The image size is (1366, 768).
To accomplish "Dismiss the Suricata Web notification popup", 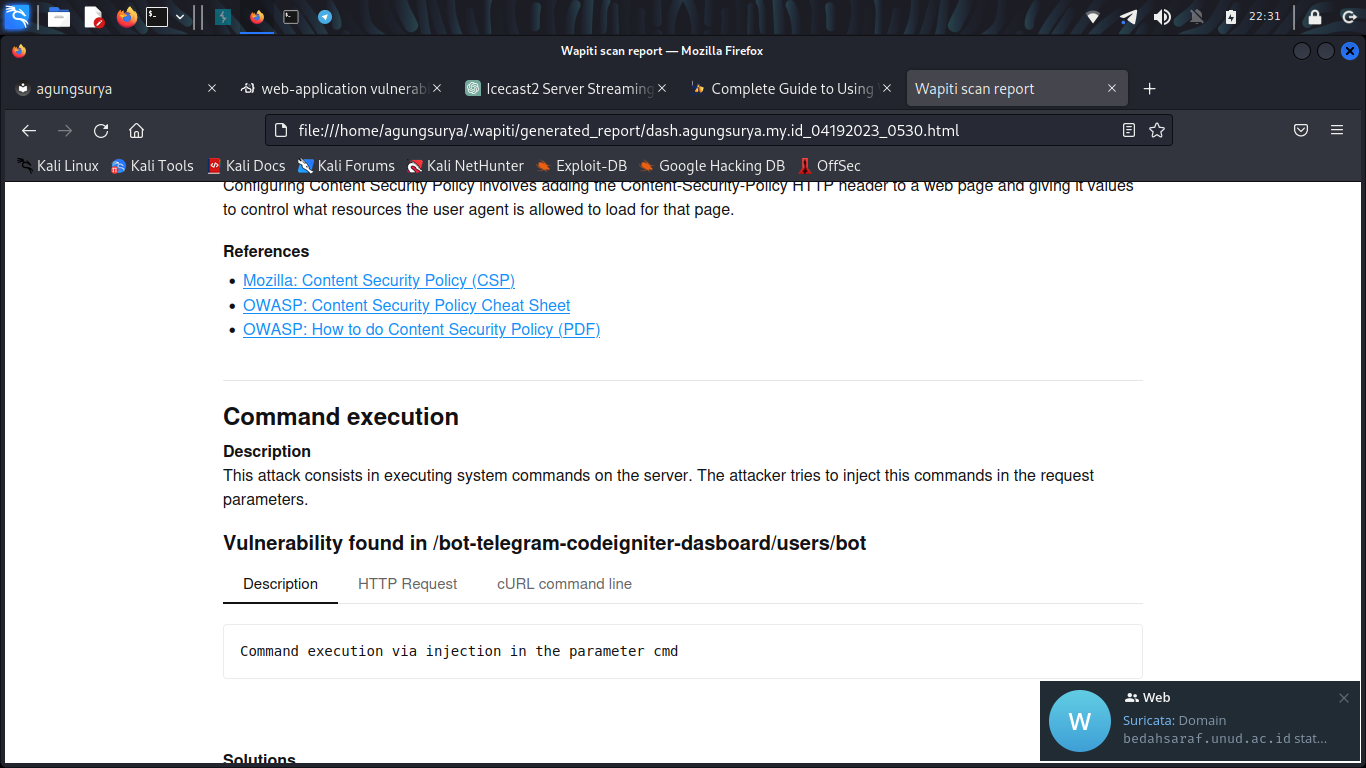I will [1344, 698].
